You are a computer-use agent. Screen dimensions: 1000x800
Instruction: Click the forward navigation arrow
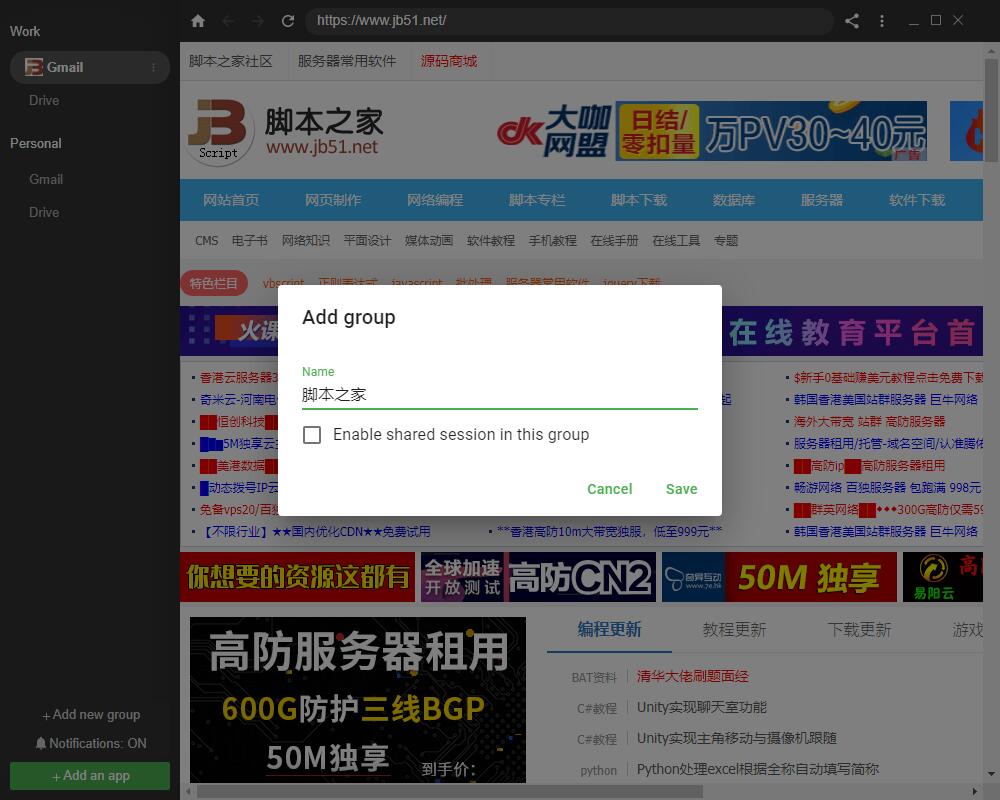(x=259, y=20)
